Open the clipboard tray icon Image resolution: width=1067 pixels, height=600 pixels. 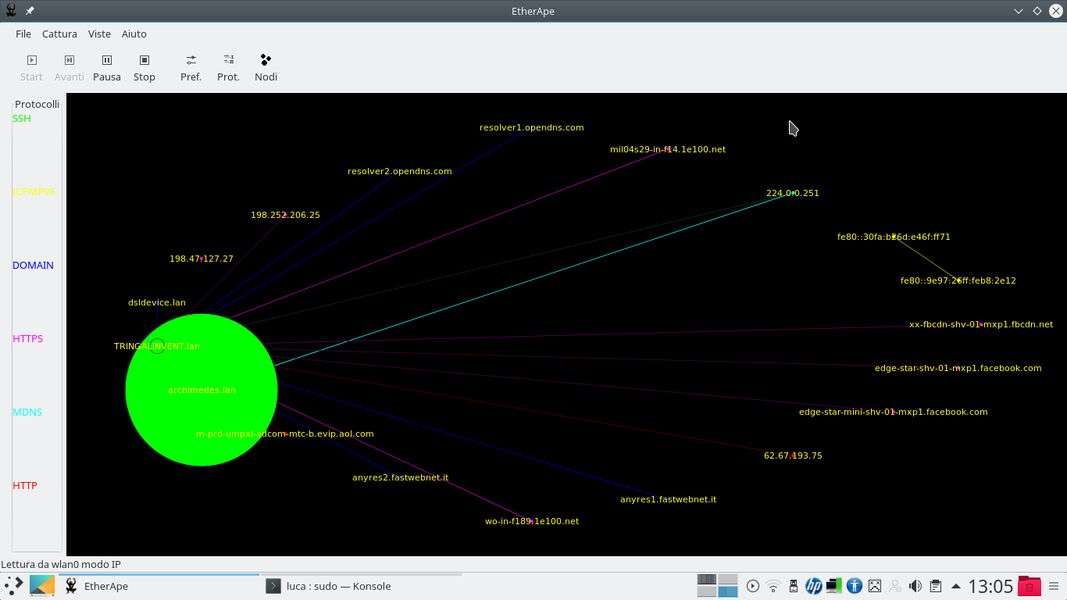(935, 587)
